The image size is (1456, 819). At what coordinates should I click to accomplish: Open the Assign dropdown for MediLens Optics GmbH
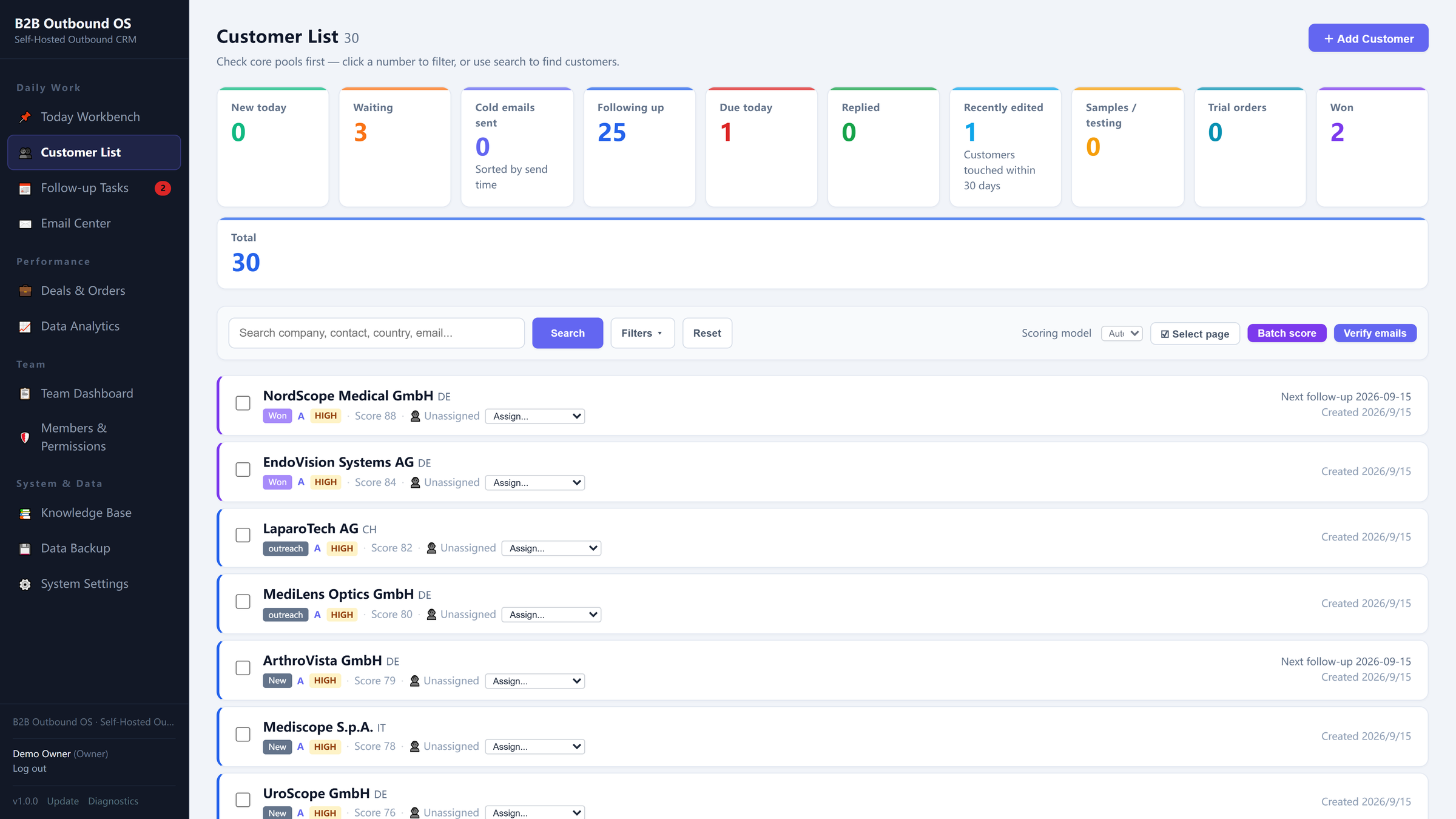tap(551, 615)
